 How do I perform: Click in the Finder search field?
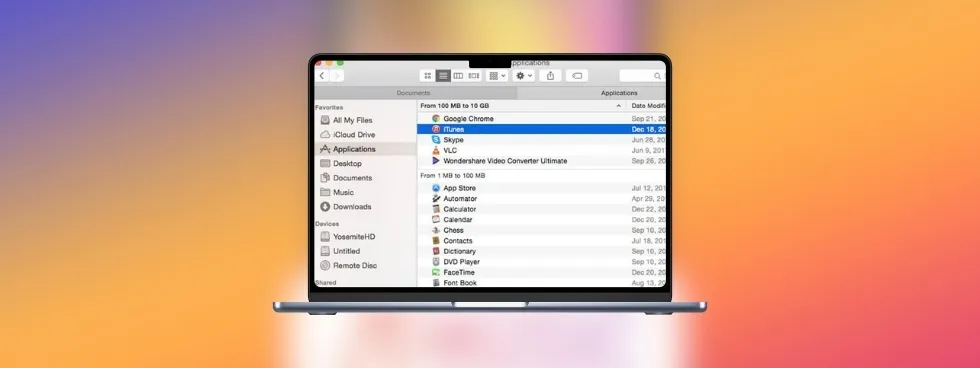(642, 76)
